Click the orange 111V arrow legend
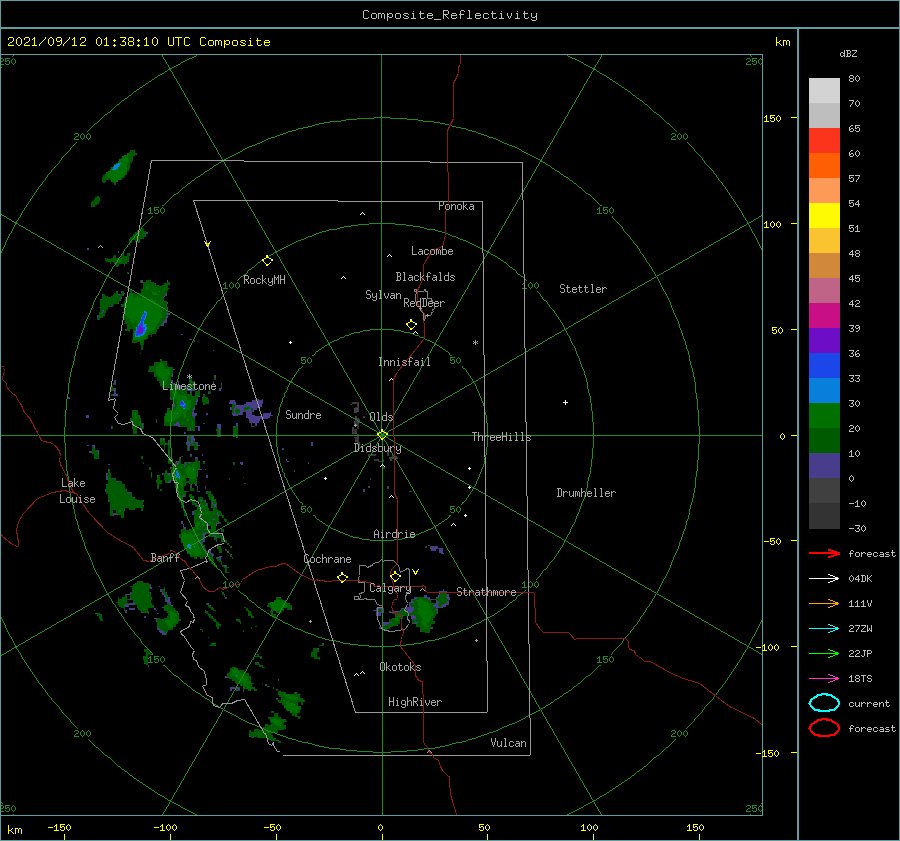Image resolution: width=900 pixels, height=841 pixels. point(825,603)
